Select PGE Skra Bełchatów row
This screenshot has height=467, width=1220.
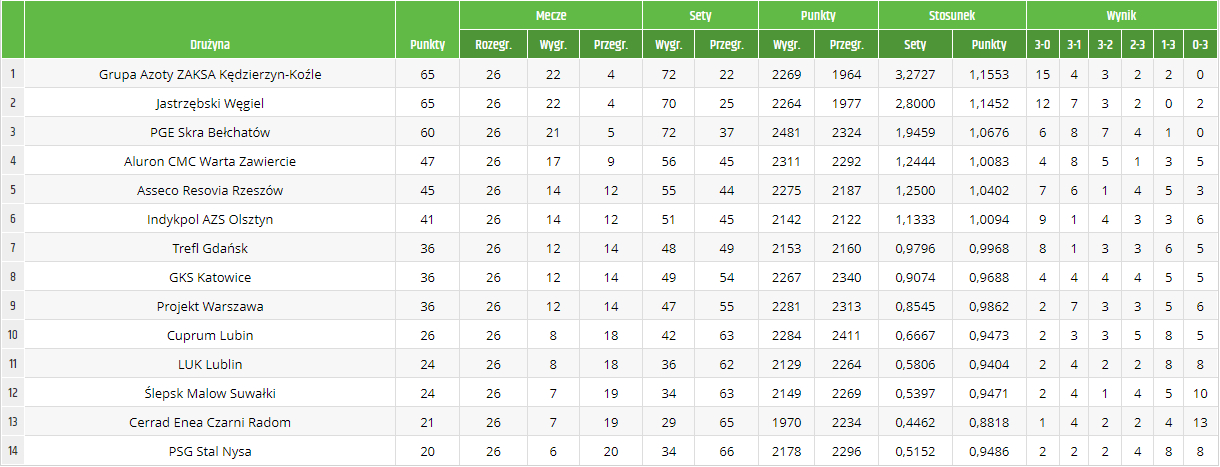610,132
